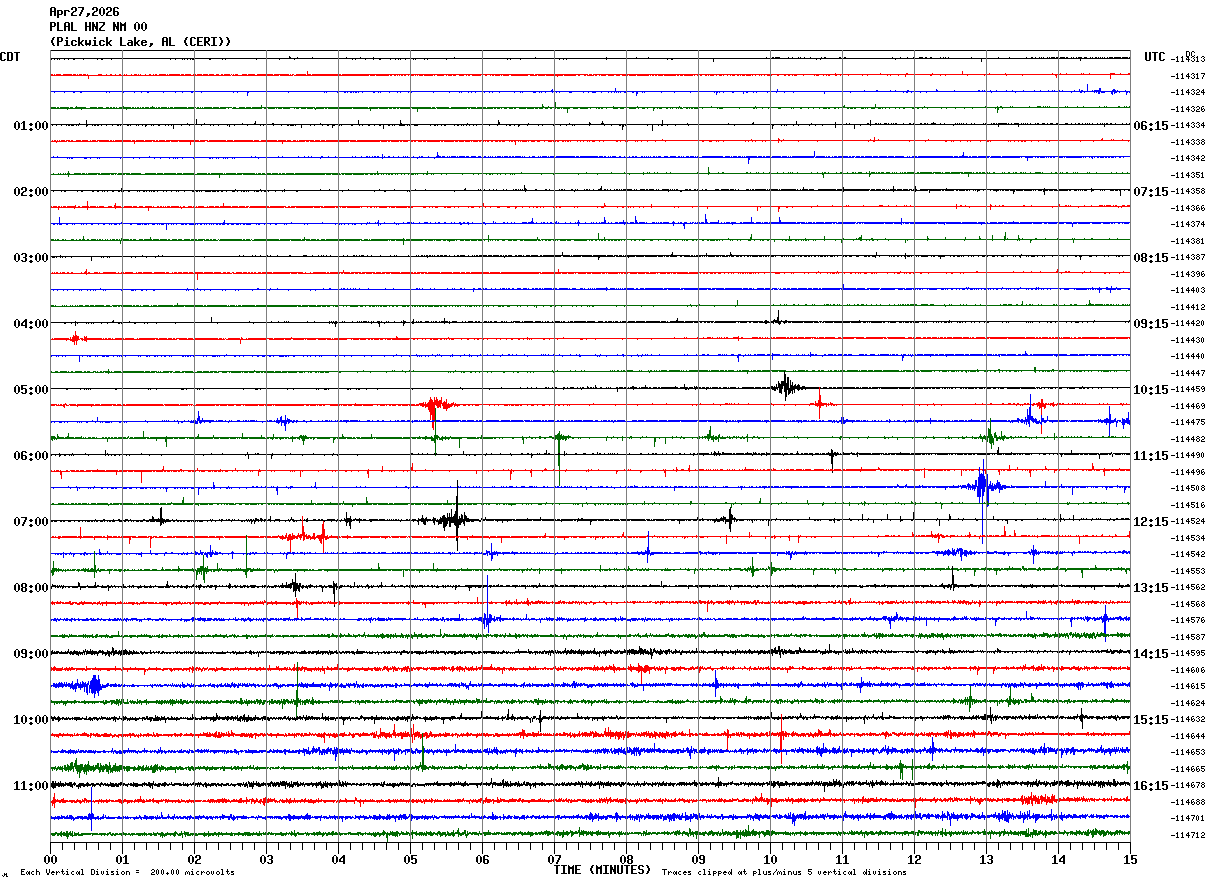
Task: Select the 05:00 CDT time label
Action: point(31,389)
